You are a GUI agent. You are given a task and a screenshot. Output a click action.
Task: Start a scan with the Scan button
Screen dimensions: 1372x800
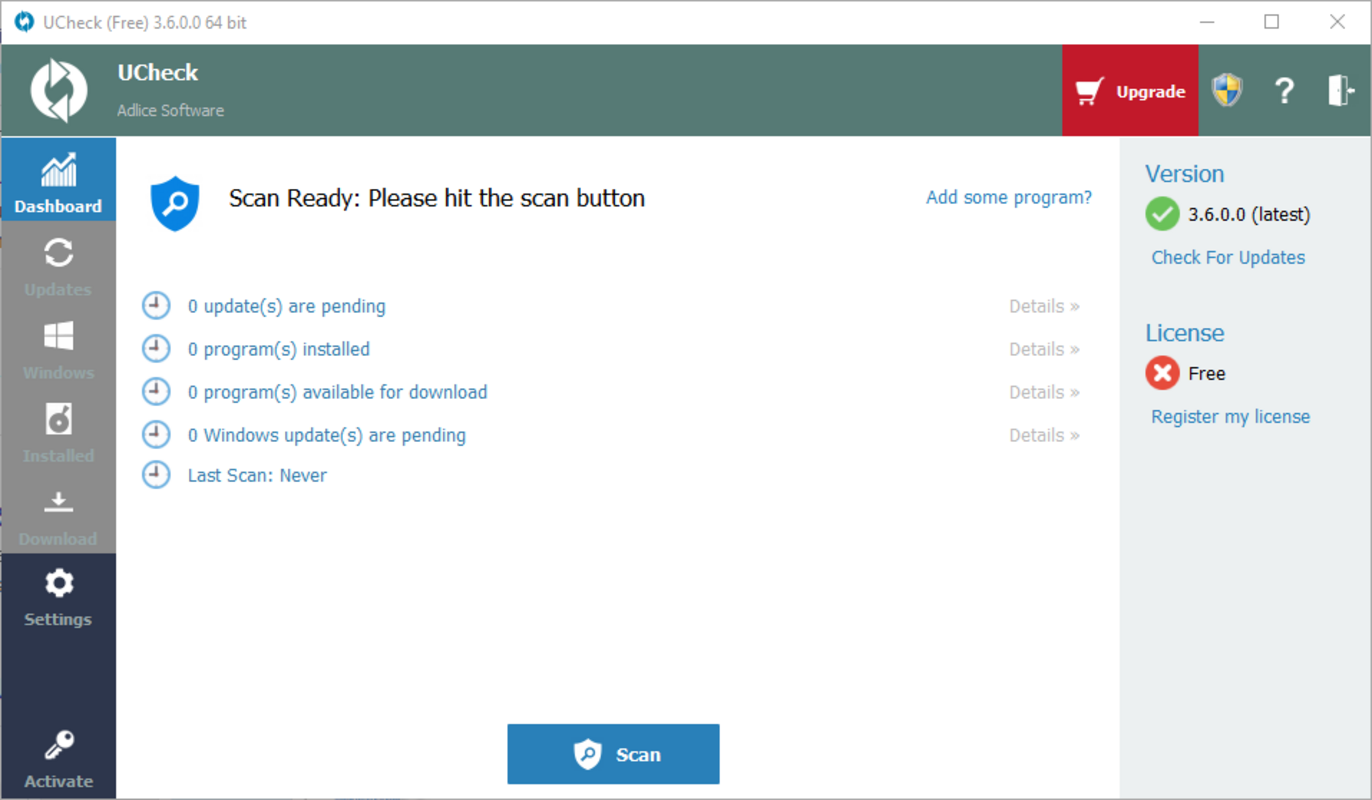[613, 754]
